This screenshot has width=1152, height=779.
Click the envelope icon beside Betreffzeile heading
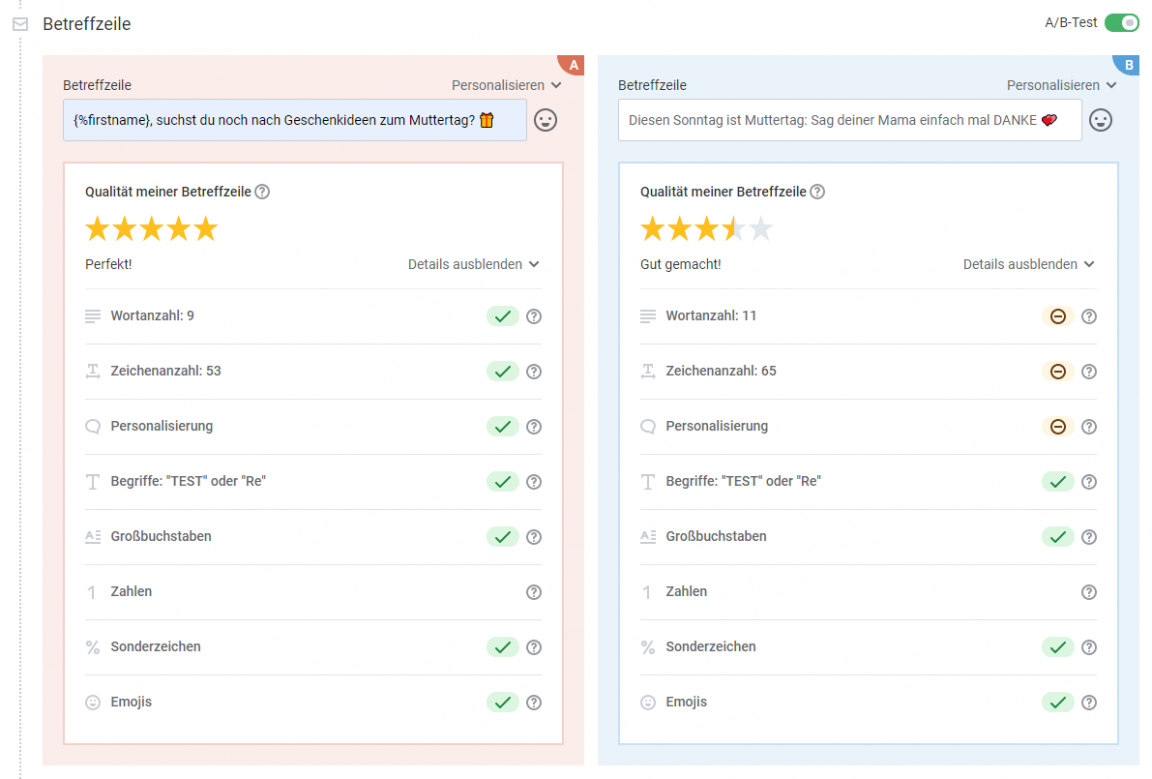(x=20, y=24)
